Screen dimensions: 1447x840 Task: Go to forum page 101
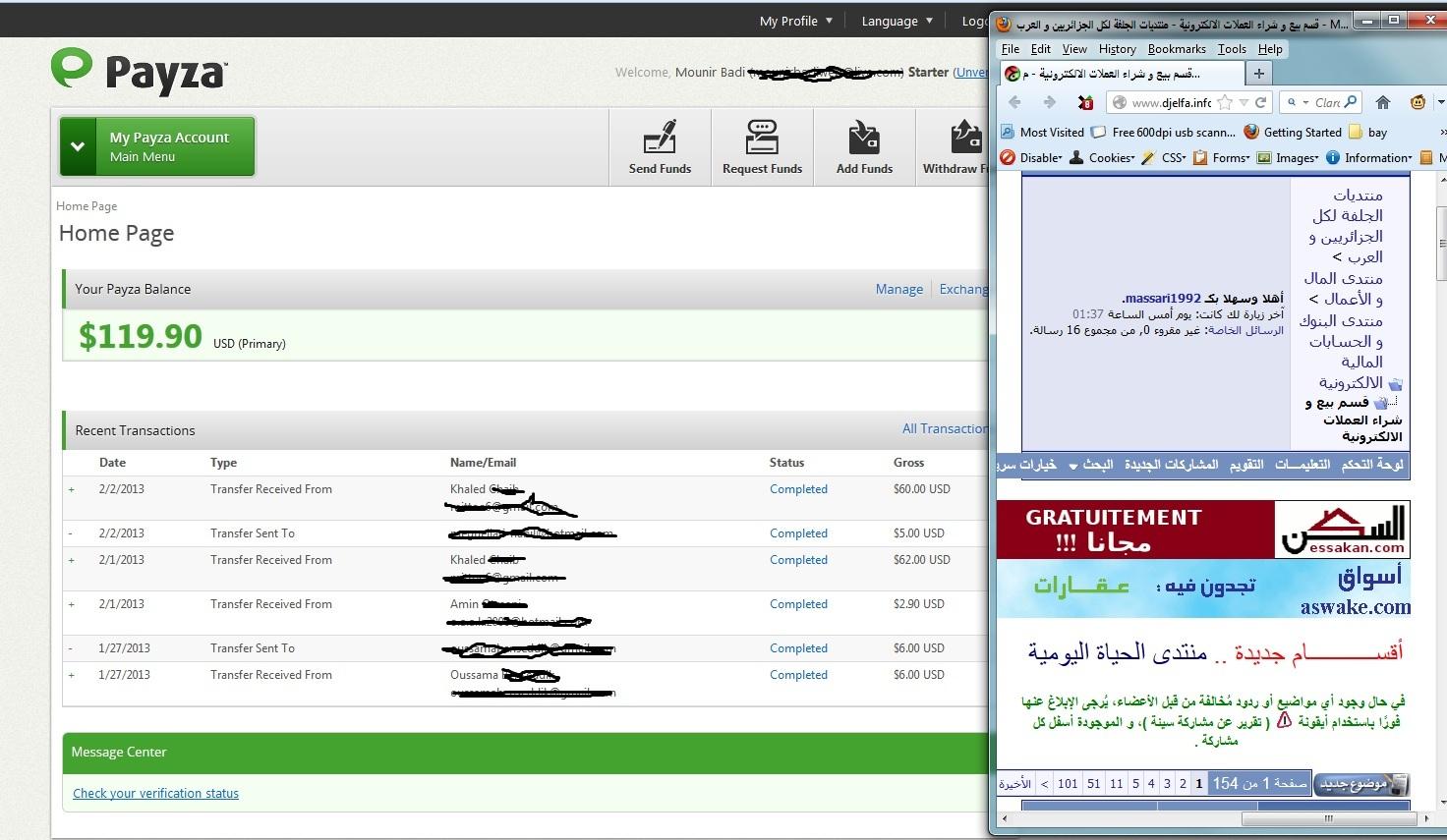(1068, 783)
